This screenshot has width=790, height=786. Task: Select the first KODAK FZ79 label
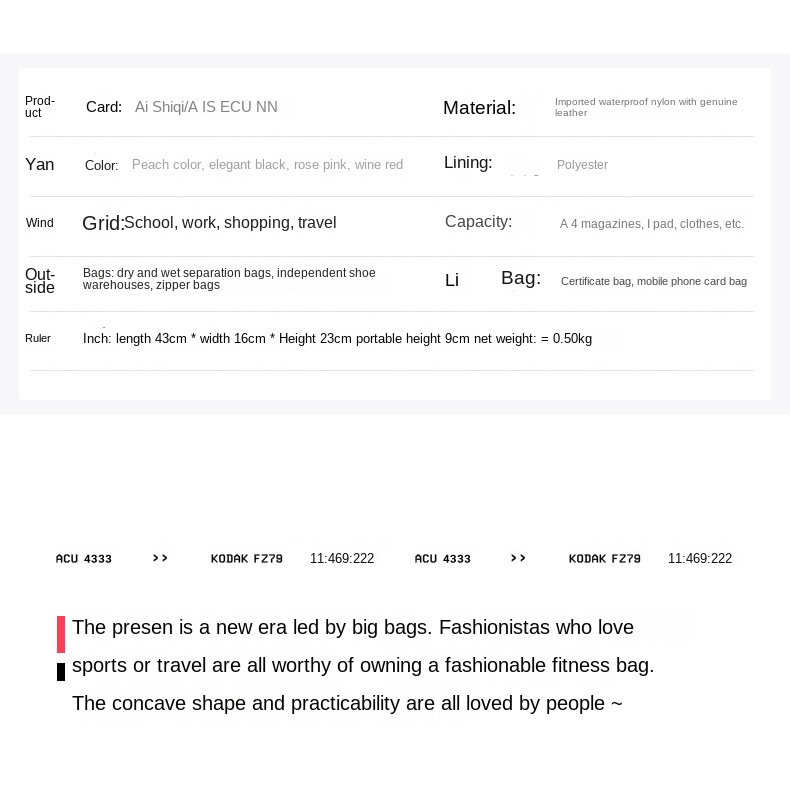pyautogui.click(x=246, y=559)
